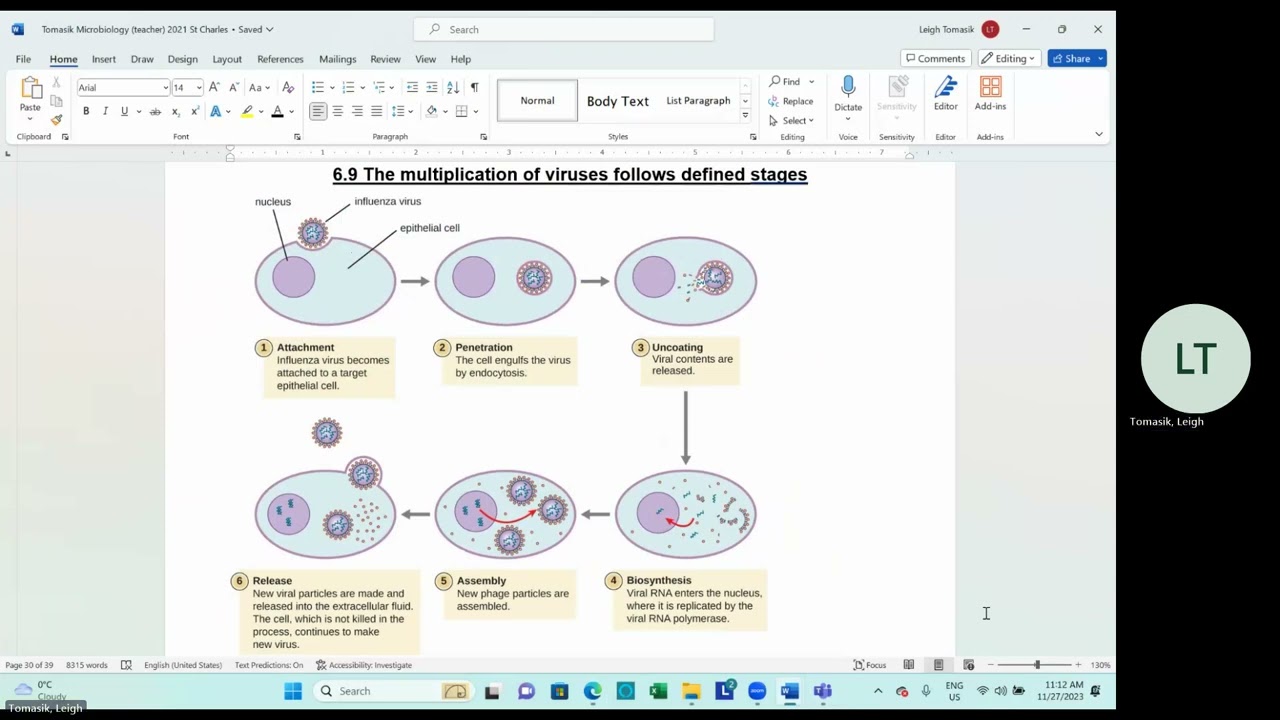Viewport: 1280px width, 720px height.
Task: Open font size dropdown
Action: [199, 88]
